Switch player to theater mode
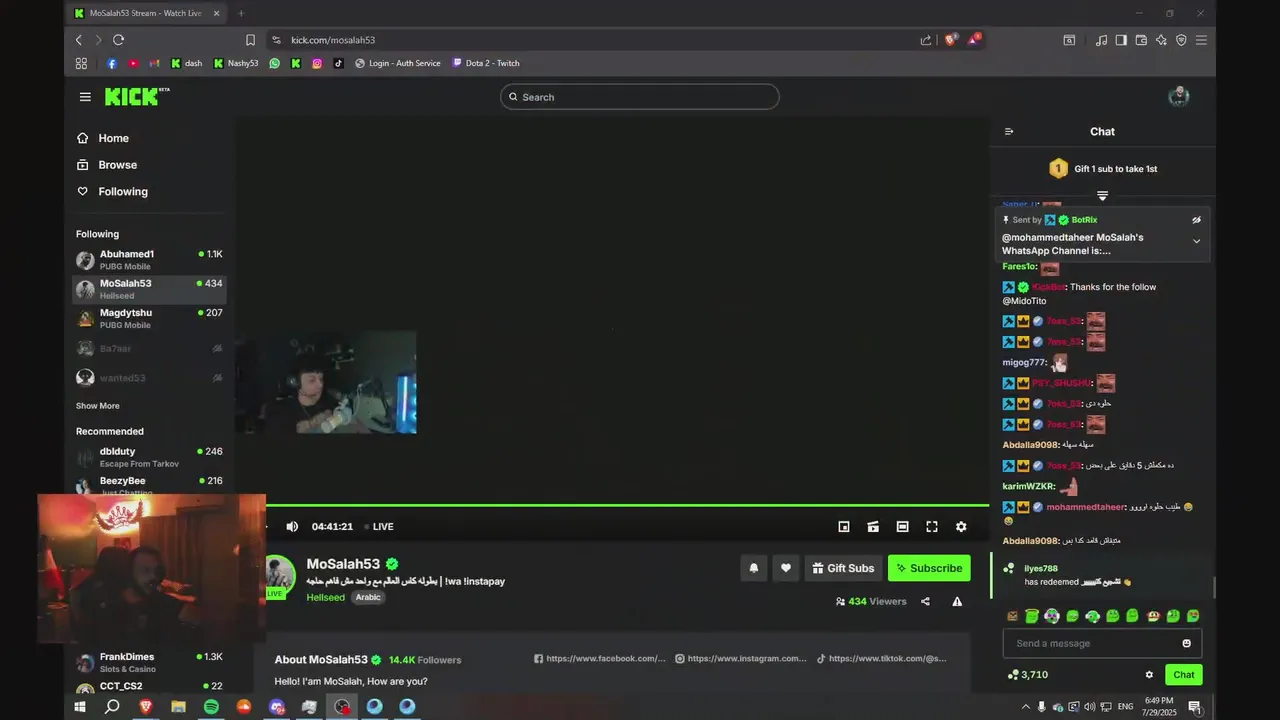This screenshot has width=1280, height=720. (x=902, y=527)
